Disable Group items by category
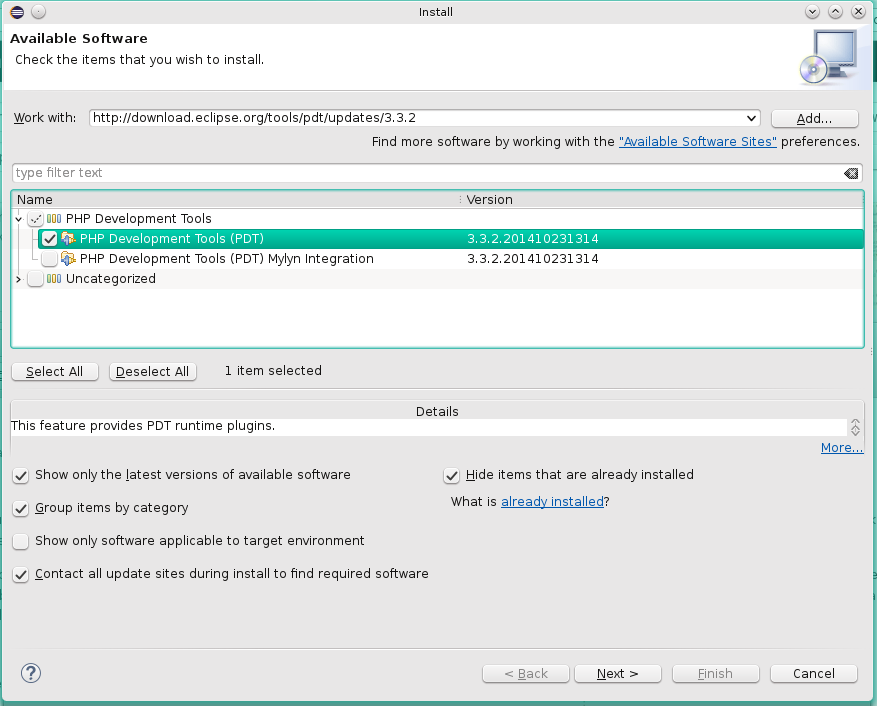The width and height of the screenshot is (877, 706). click(x=20, y=508)
